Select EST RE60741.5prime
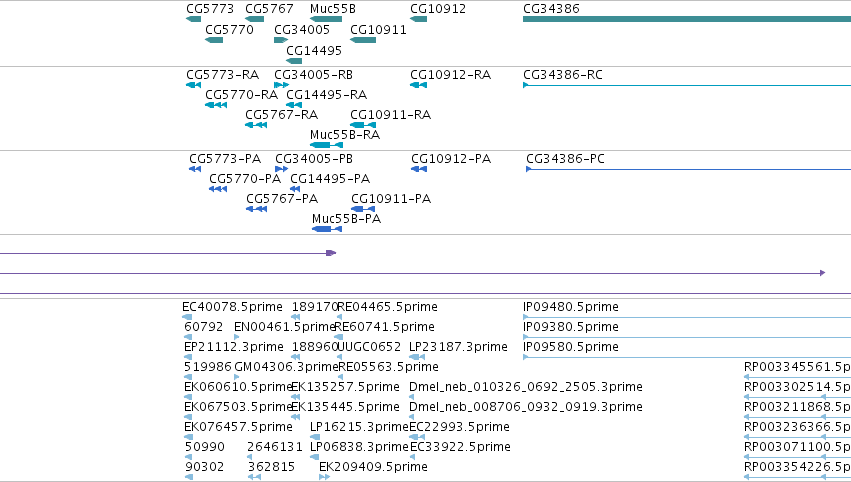This screenshot has height=482, width=851. 384,327
